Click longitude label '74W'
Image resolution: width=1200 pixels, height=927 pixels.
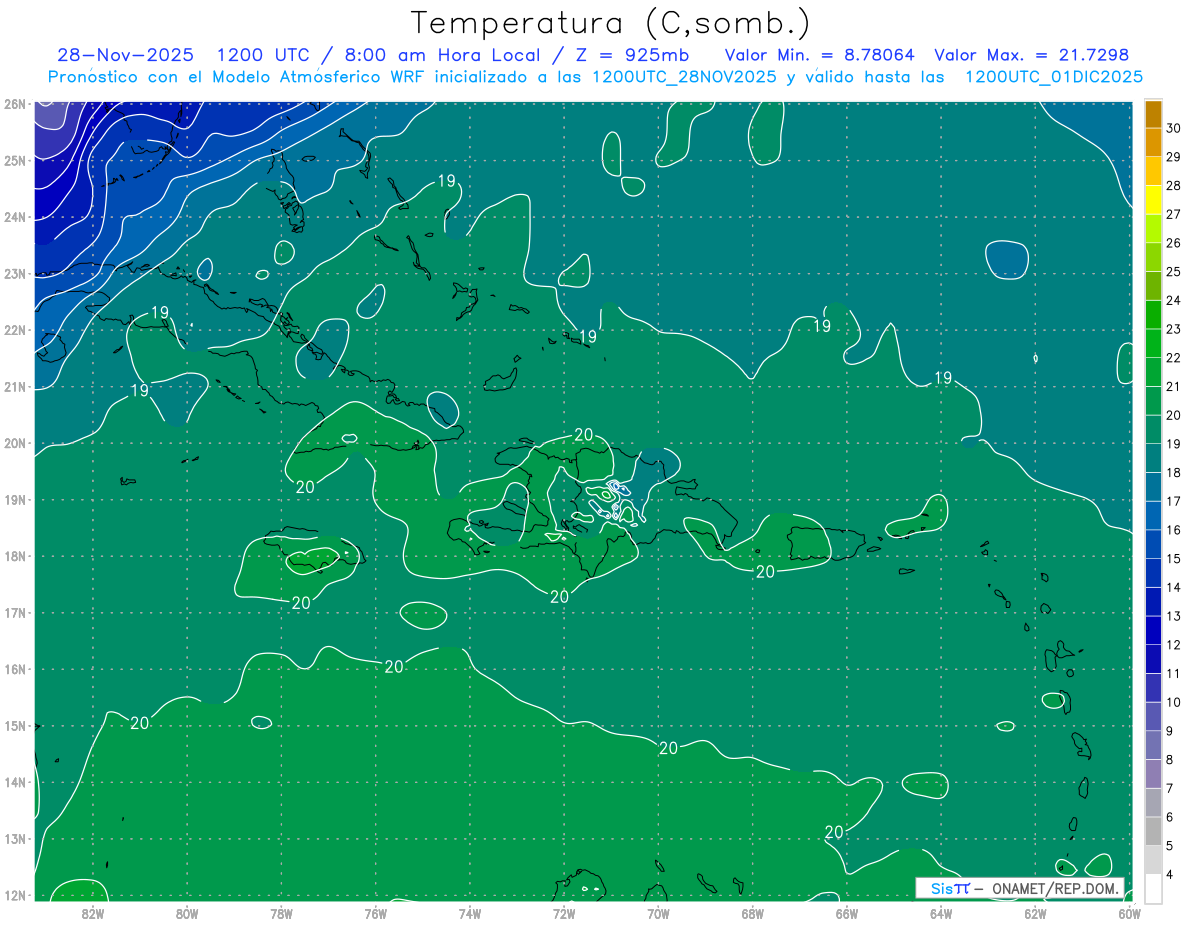tap(470, 914)
